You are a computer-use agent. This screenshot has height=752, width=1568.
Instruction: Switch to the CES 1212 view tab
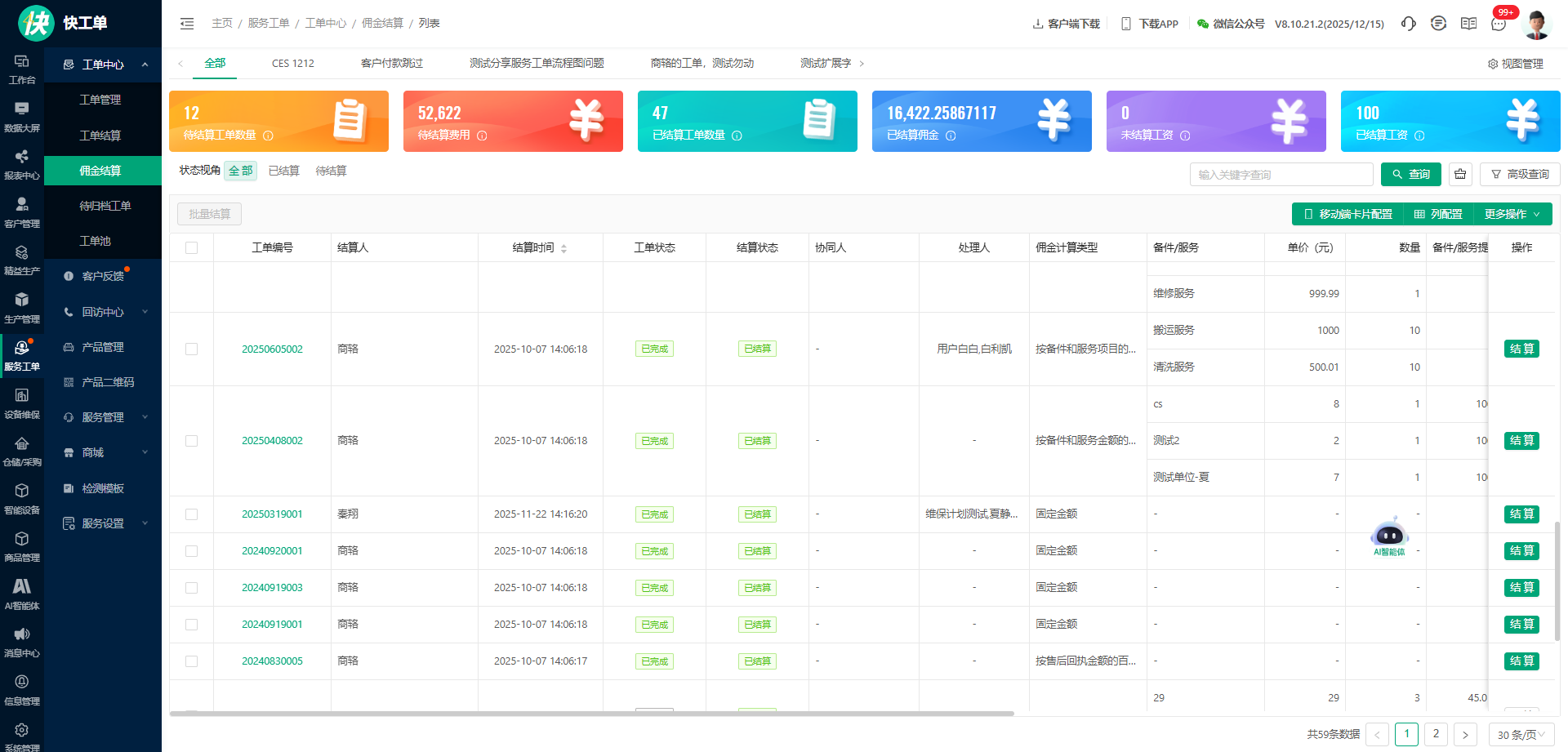(292, 64)
